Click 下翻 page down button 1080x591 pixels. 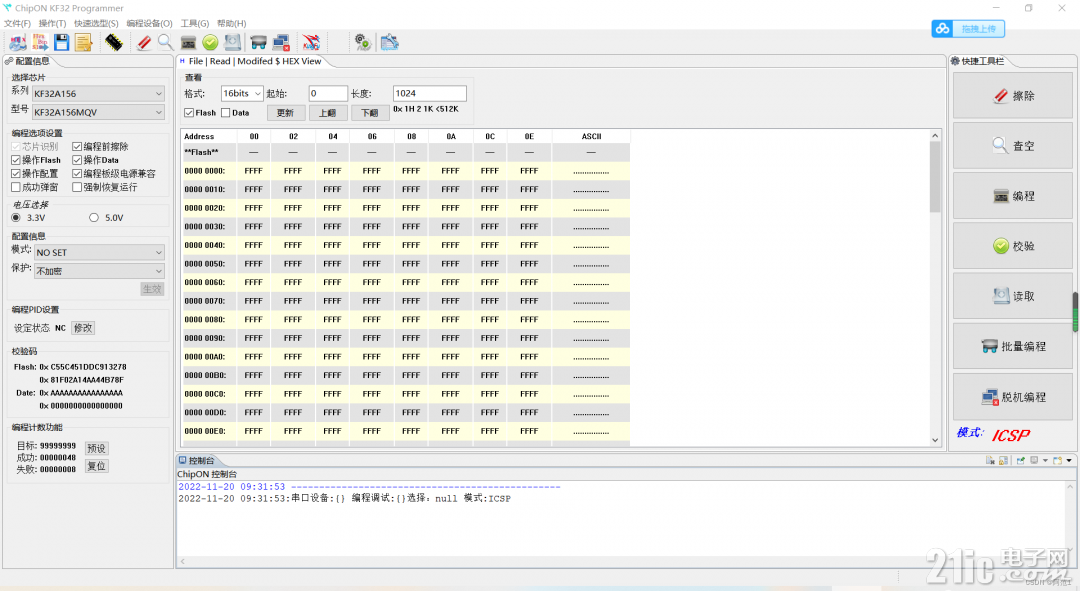pyautogui.click(x=370, y=113)
